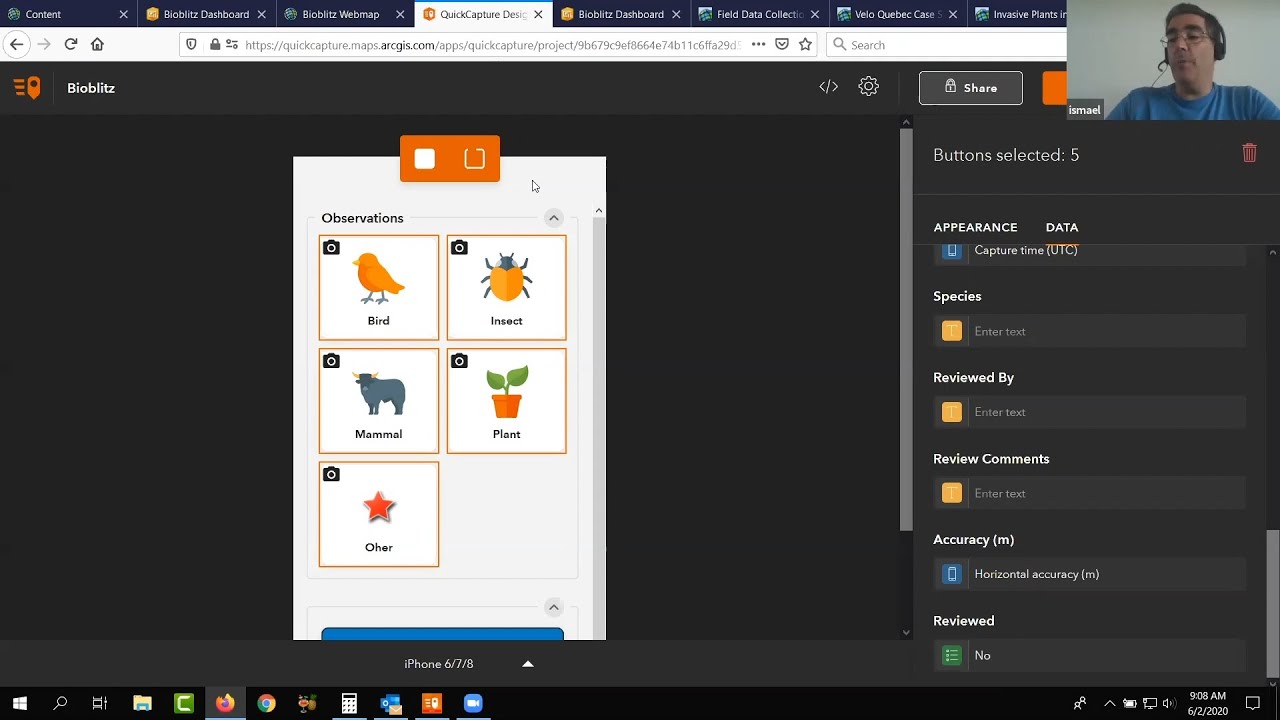The height and width of the screenshot is (720, 1280).
Task: Reload the page with the refresh icon
Action: click(x=70, y=44)
